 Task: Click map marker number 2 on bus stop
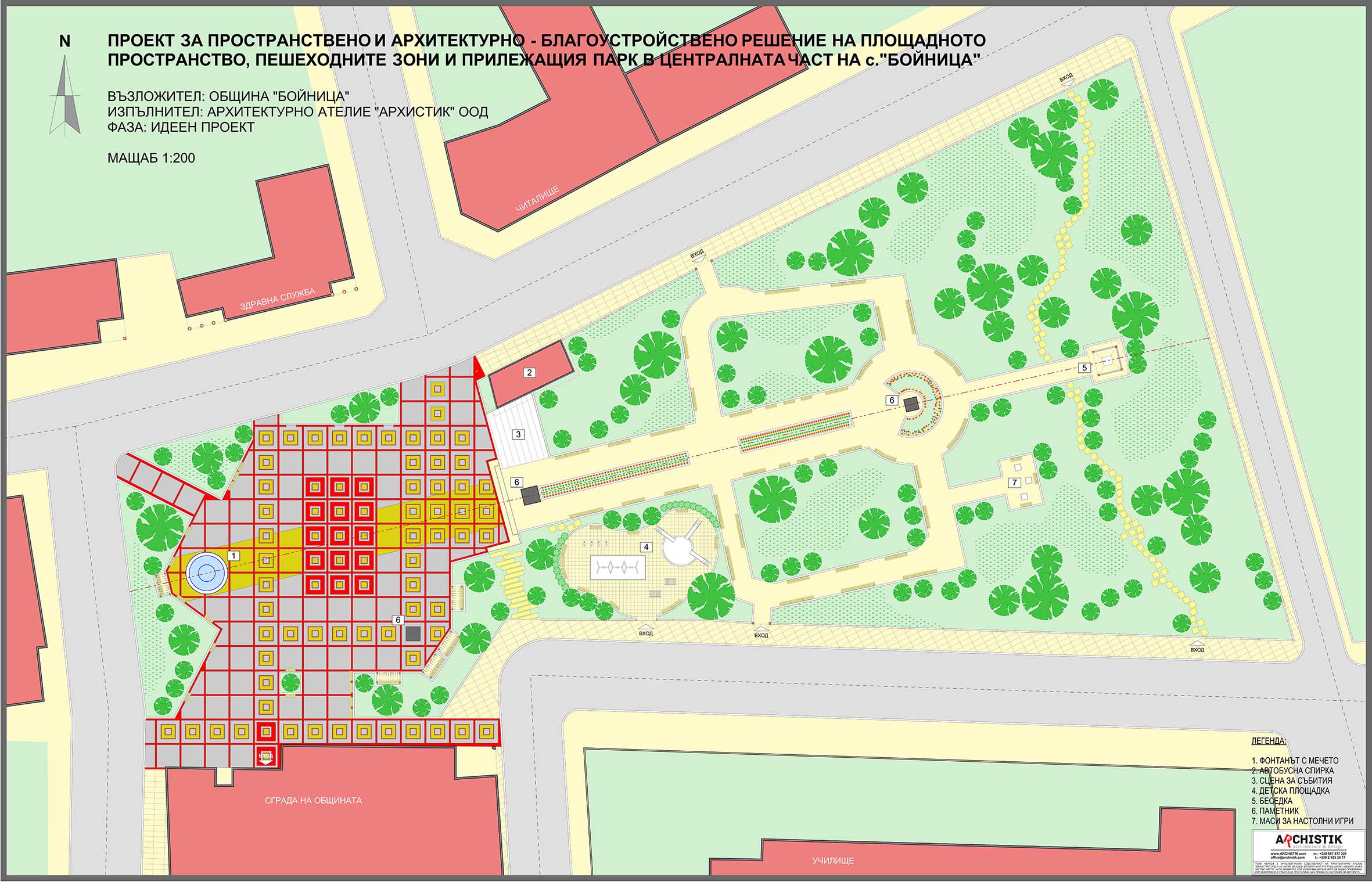pyautogui.click(x=529, y=373)
